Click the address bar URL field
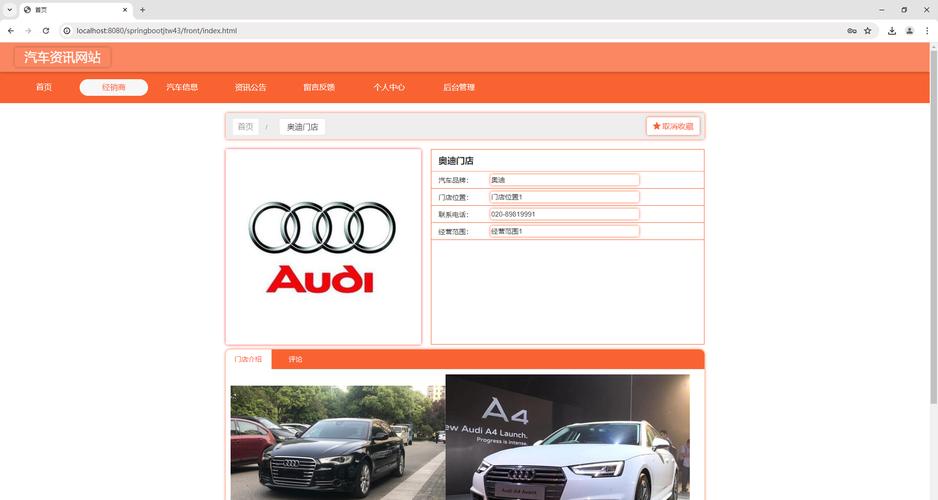The width and height of the screenshot is (938, 500). click(455, 31)
